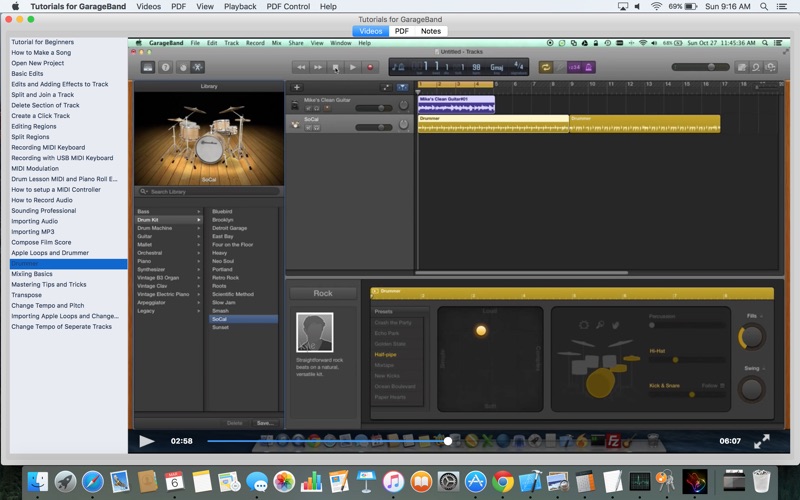The width and height of the screenshot is (800, 500).
Task: Select the handclap percussion icon
Action: [x=616, y=325]
